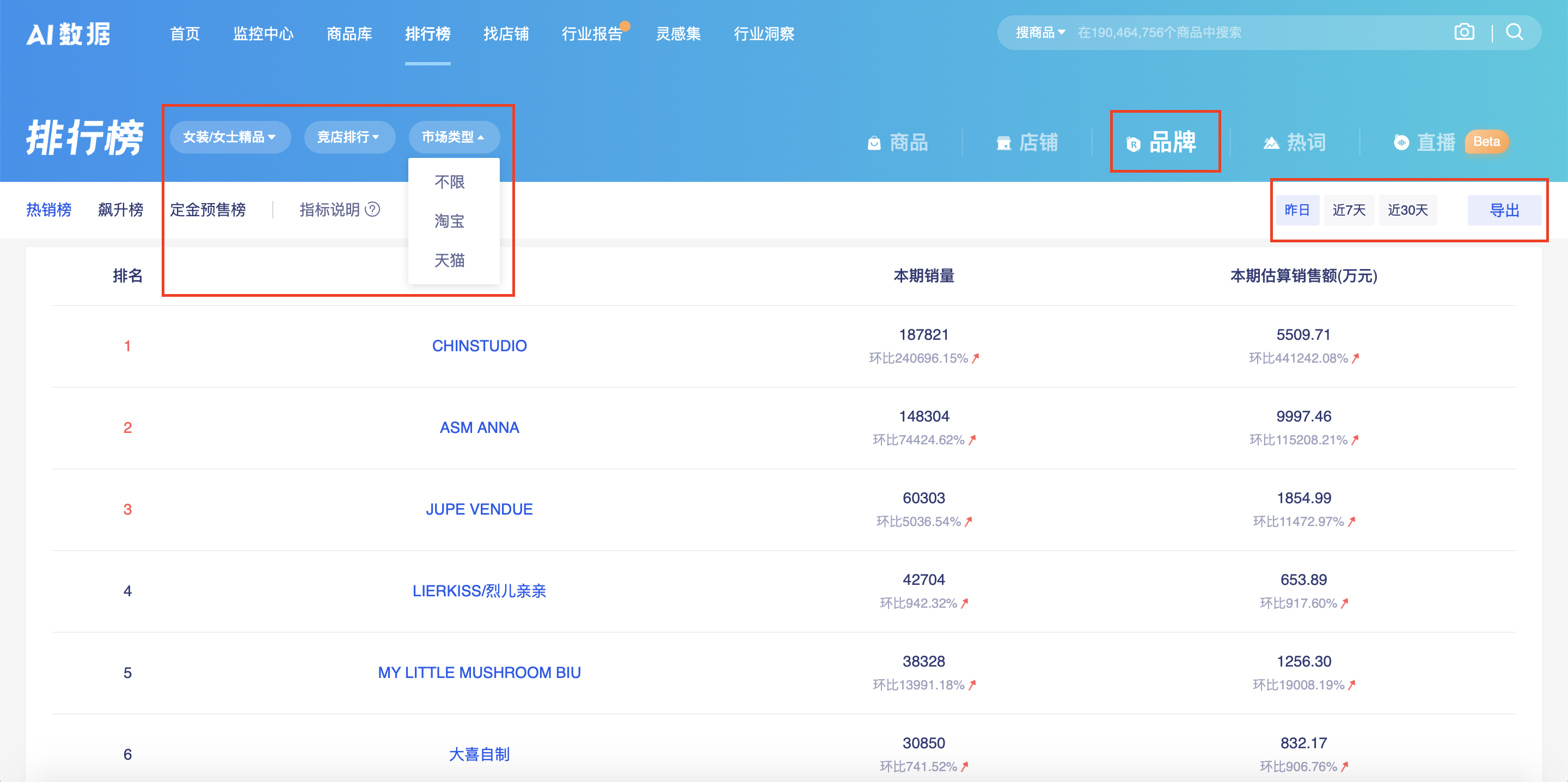Select 天猫 in market type list

click(449, 261)
